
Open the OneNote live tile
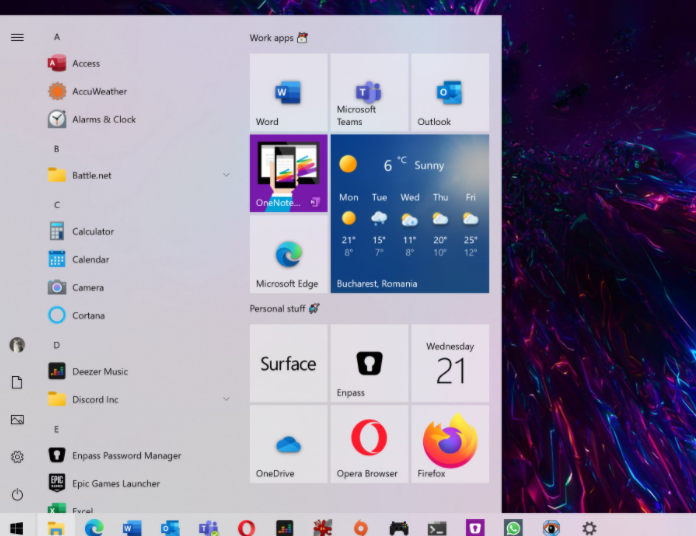[x=289, y=173]
